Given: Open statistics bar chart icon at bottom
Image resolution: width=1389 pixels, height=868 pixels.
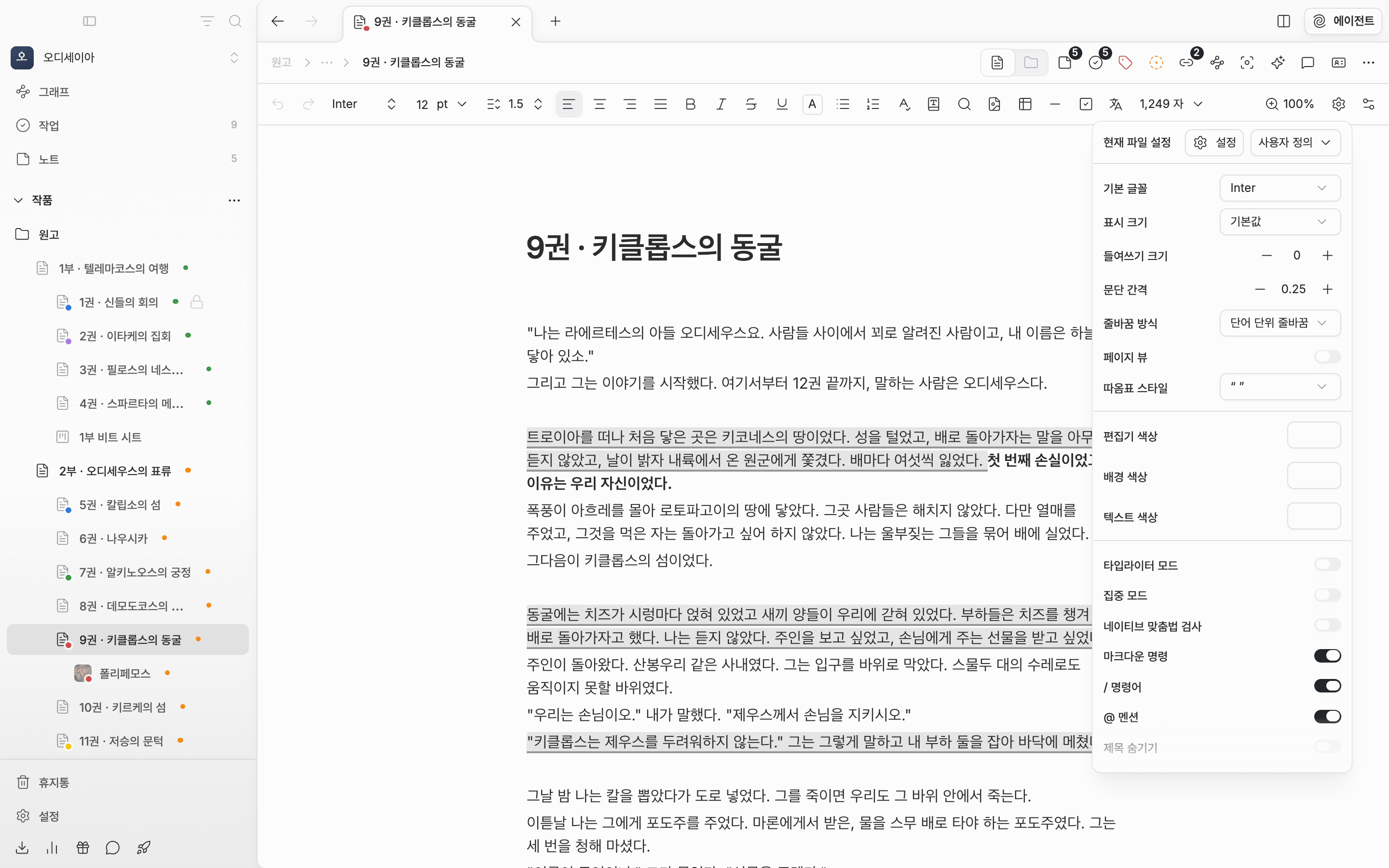Looking at the screenshot, I should point(52,847).
